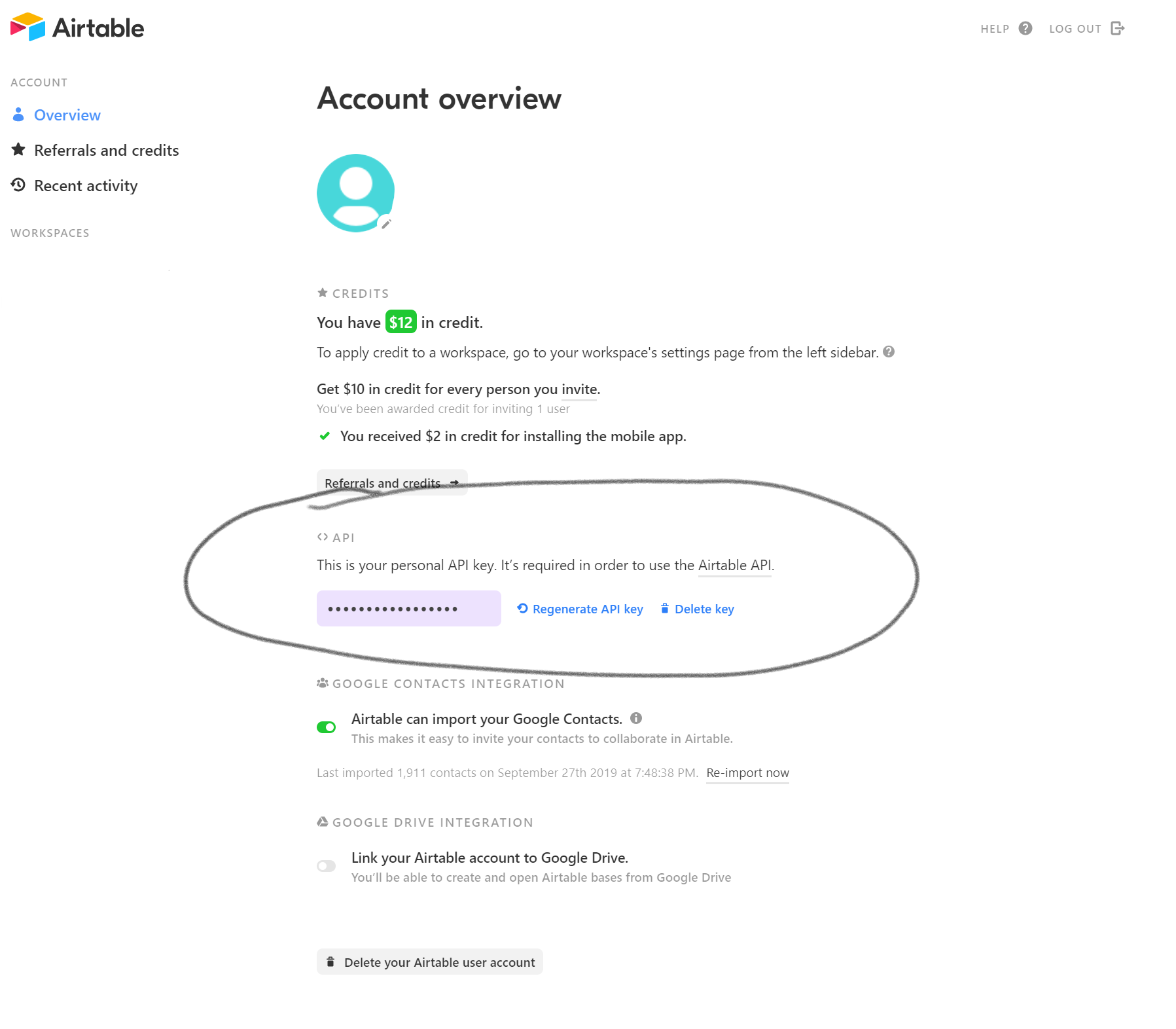1176x1029 pixels.
Task: Click 'You've been awarded credit for inviting 1 user'
Action: tap(443, 409)
